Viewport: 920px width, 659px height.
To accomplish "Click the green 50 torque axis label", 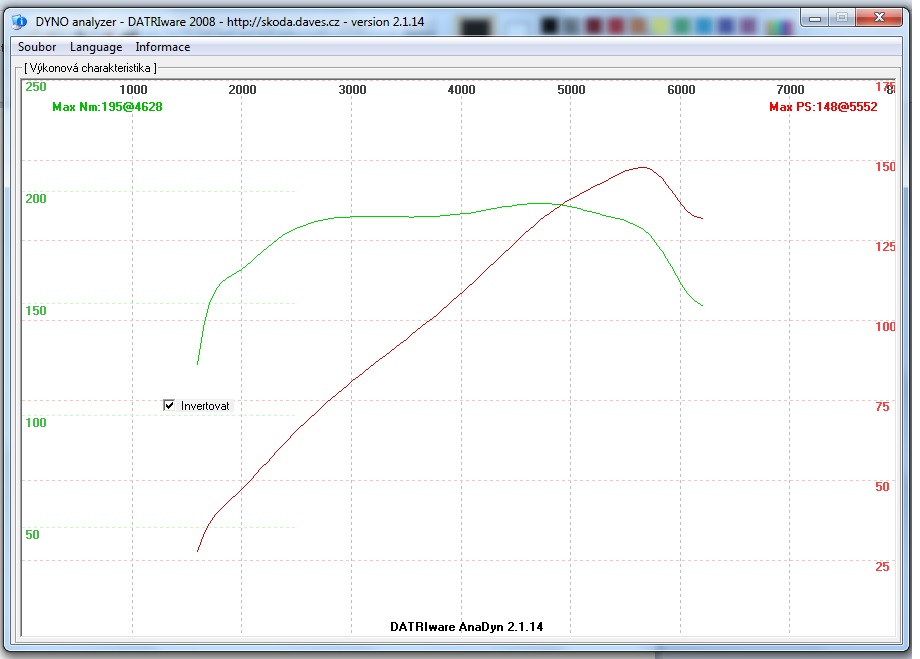I will pyautogui.click(x=32, y=534).
